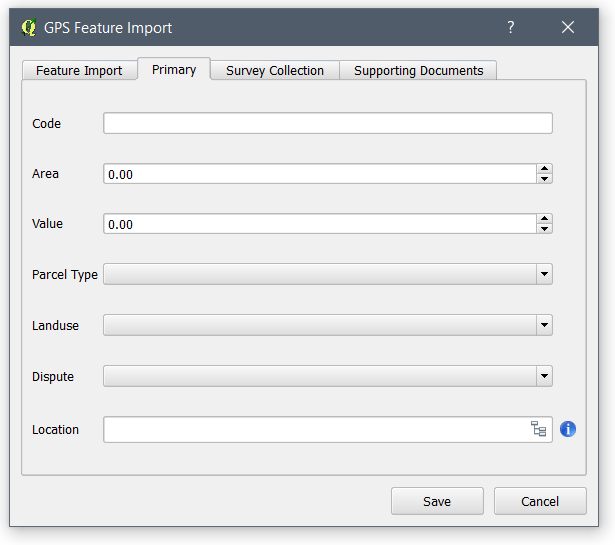Viewport: 615px width, 545px height.
Task: Click the Parcel Type label
Action: pos(65,275)
